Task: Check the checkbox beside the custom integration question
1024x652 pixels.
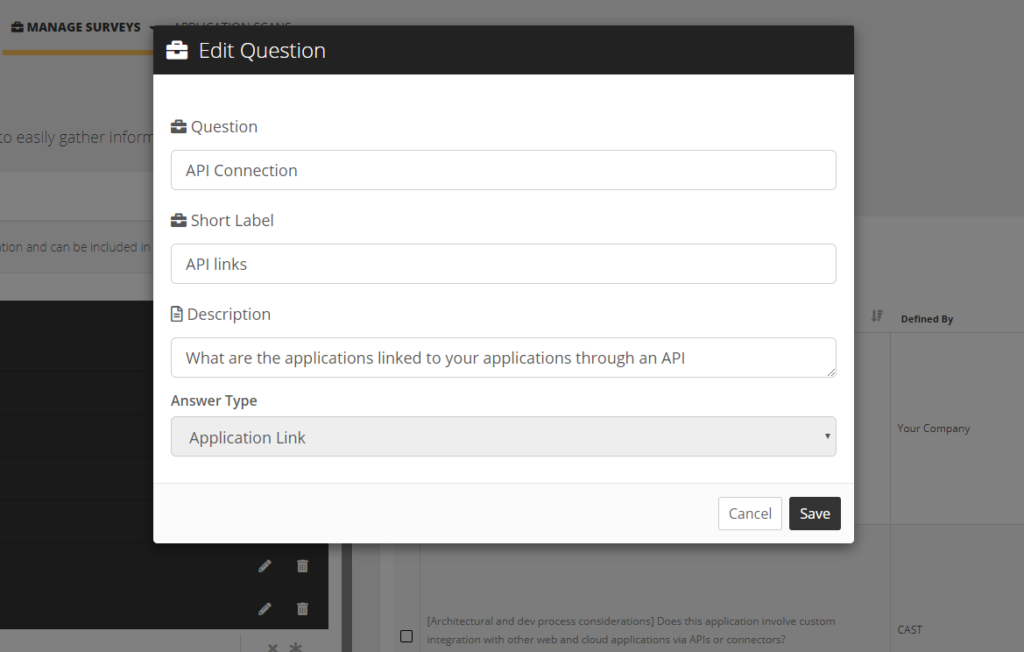Action: click(406, 635)
